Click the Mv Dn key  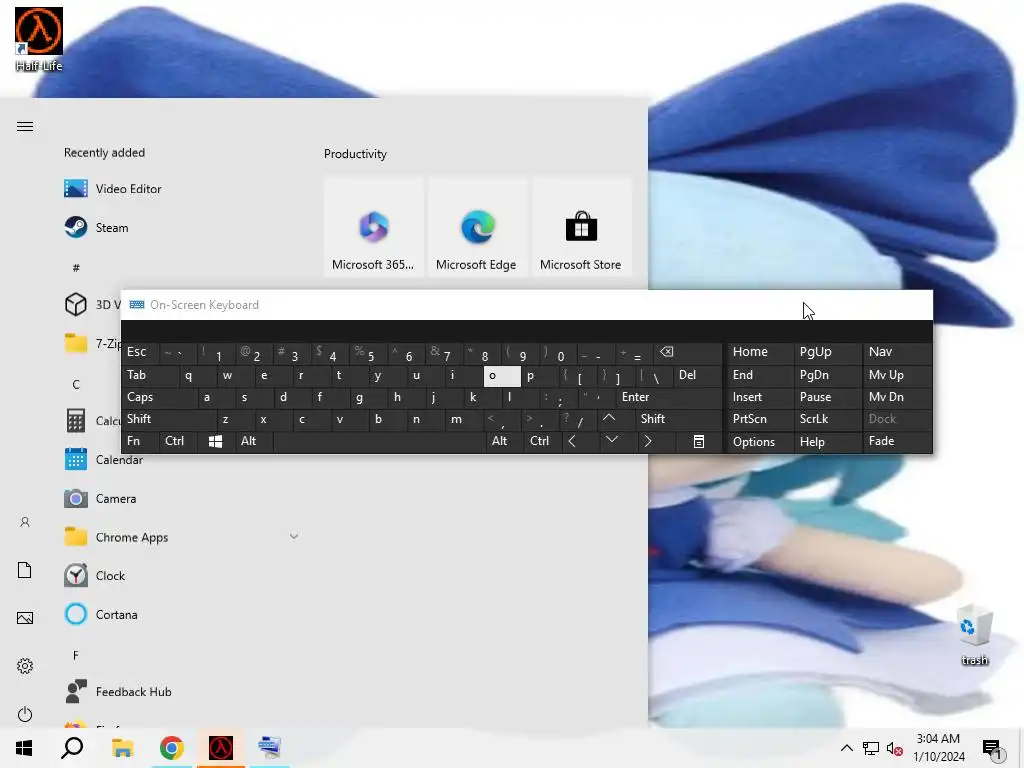897,397
